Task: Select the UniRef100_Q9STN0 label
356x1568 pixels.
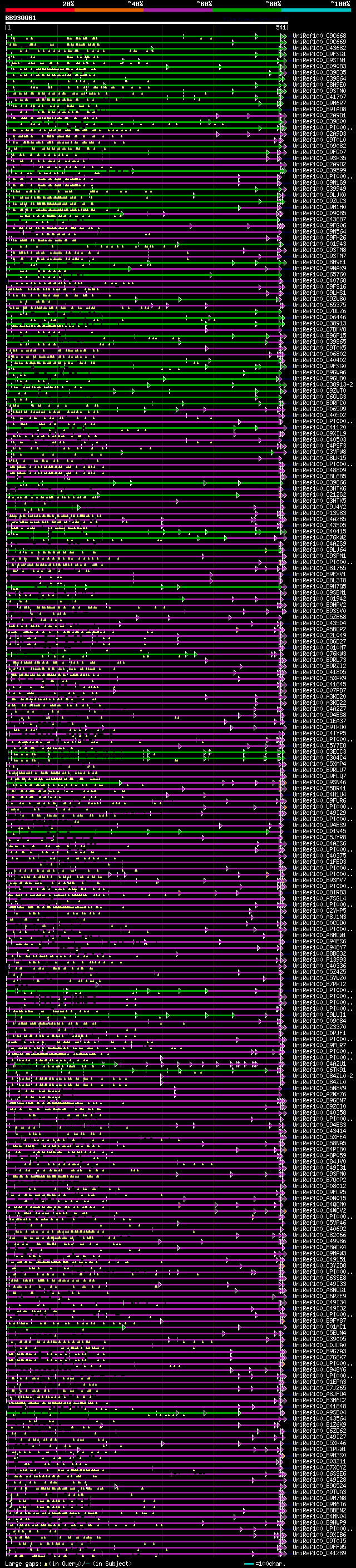Action: coord(319,91)
